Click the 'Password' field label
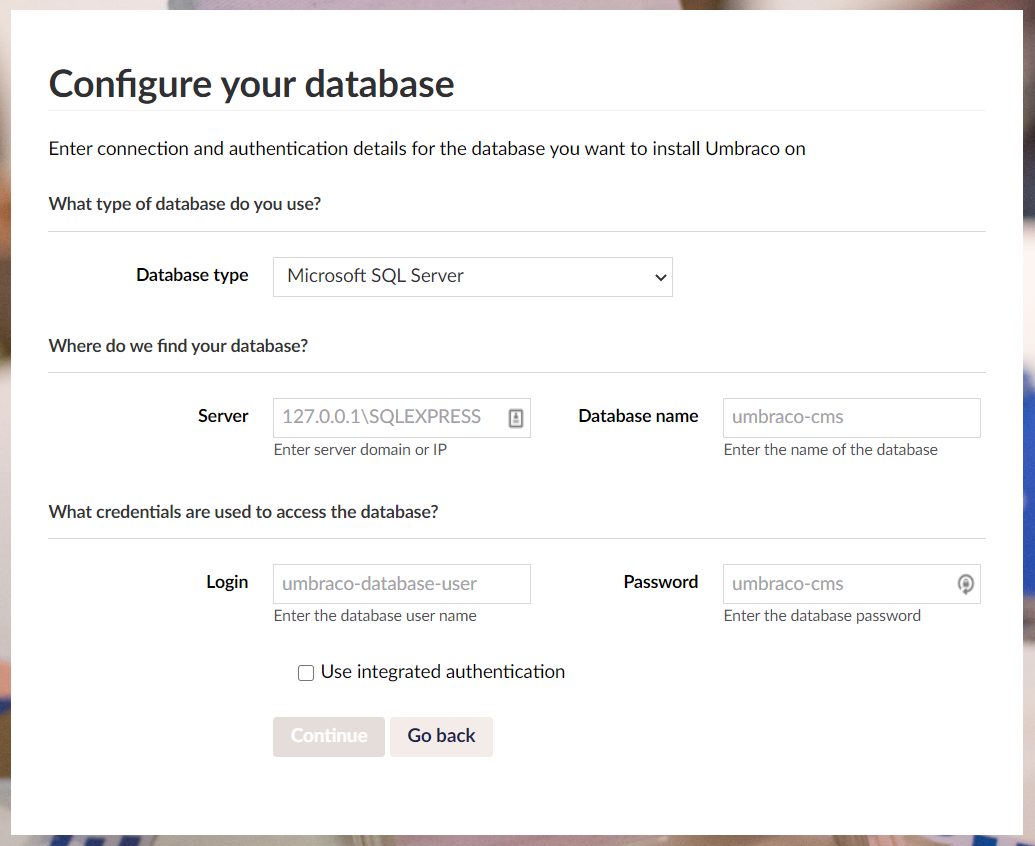Screen dimensions: 1035x846 (x=661, y=583)
